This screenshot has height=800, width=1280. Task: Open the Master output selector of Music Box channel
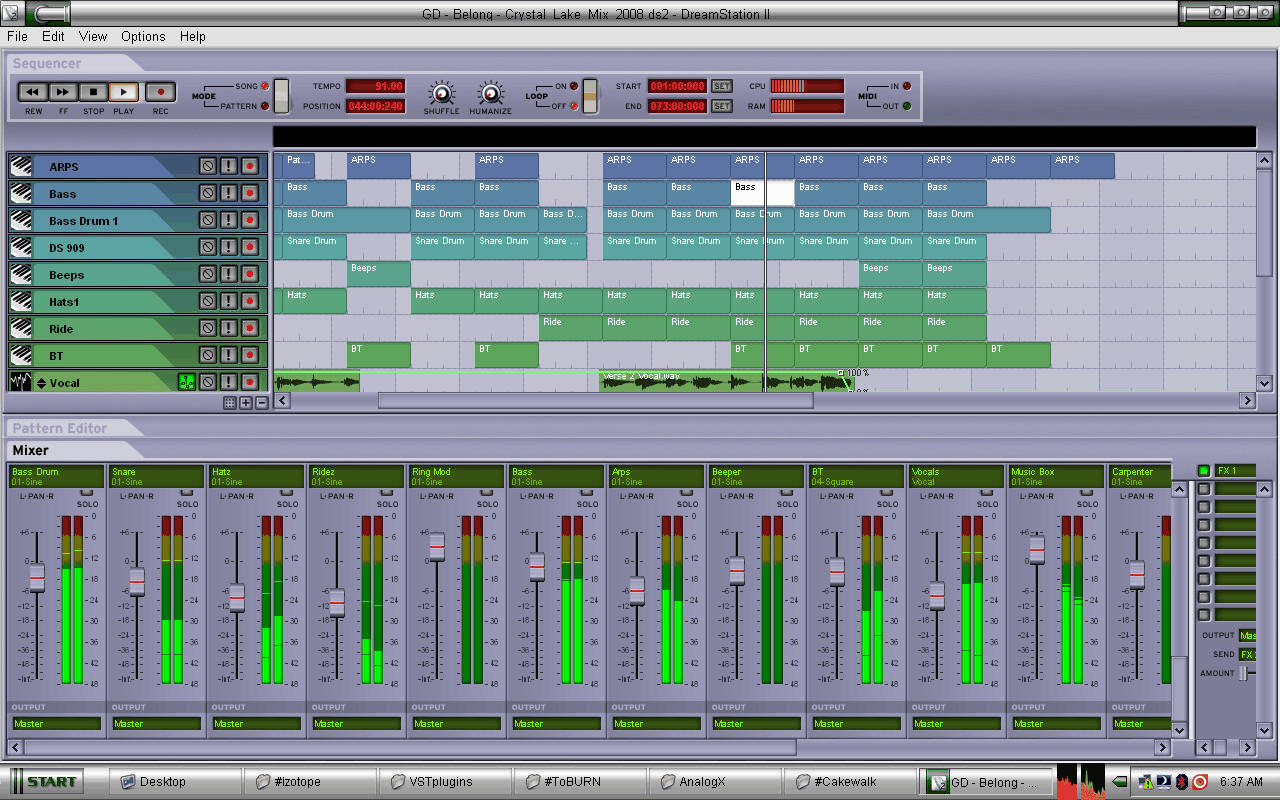click(x=1057, y=723)
